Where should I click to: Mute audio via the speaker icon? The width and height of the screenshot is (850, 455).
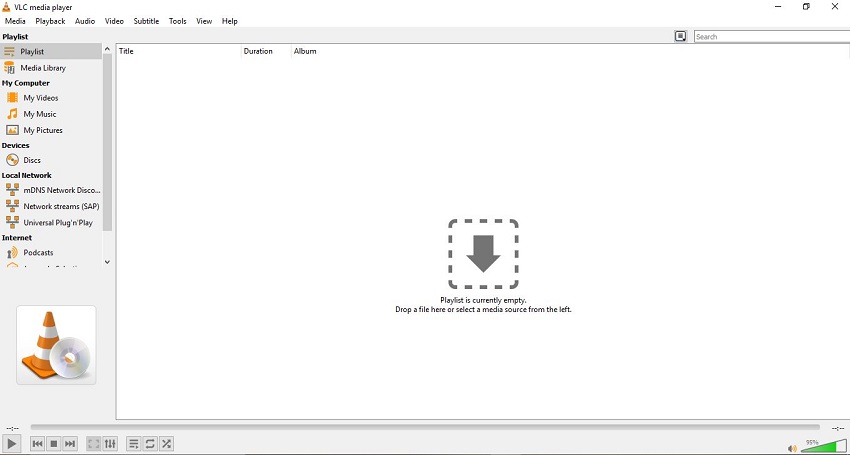coord(793,448)
